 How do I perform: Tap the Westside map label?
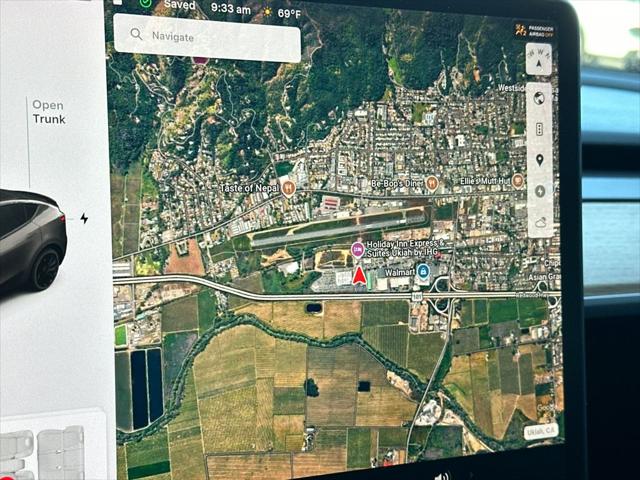pyautogui.click(x=511, y=88)
